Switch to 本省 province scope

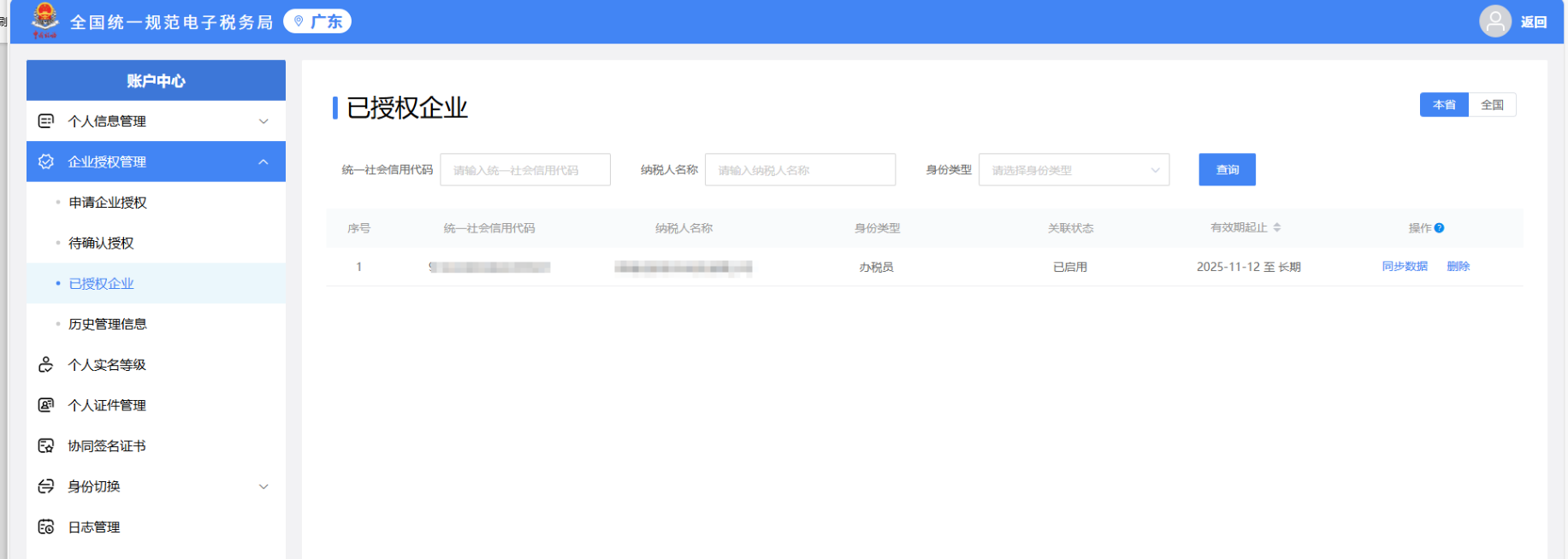(1443, 105)
